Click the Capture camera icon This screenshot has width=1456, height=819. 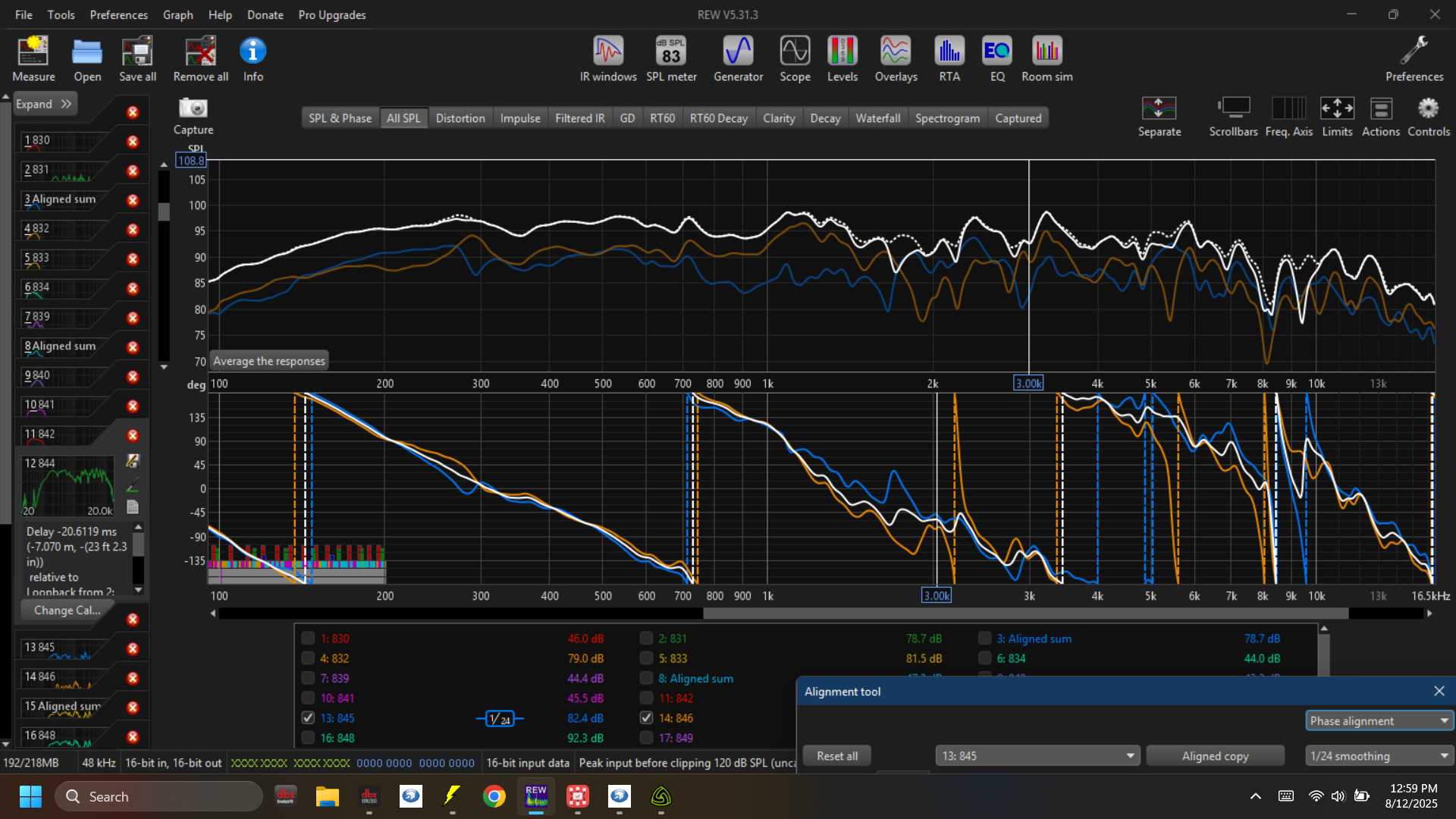point(193,109)
